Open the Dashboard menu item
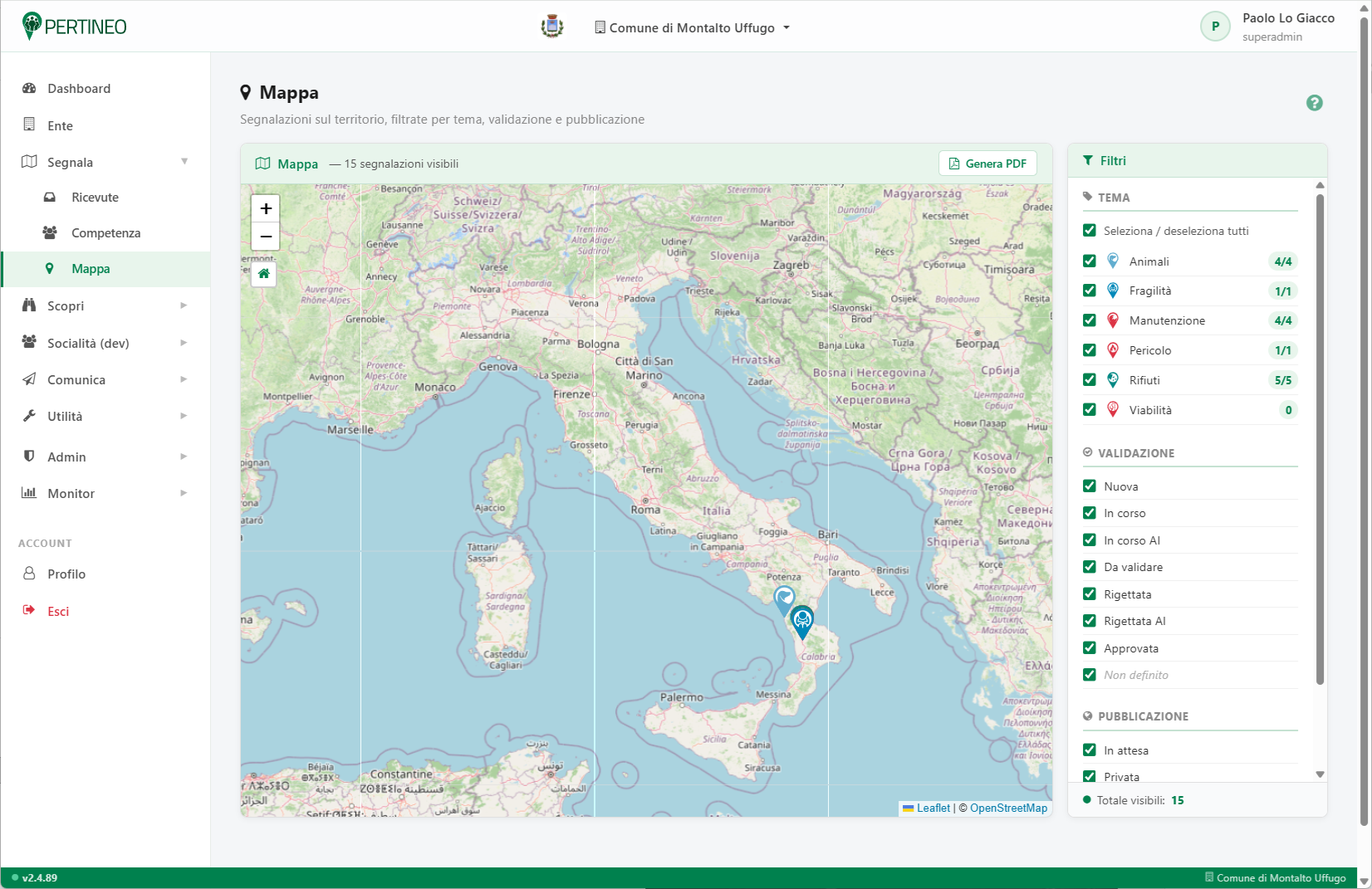Viewport: 1372px width, 889px height. [105, 88]
